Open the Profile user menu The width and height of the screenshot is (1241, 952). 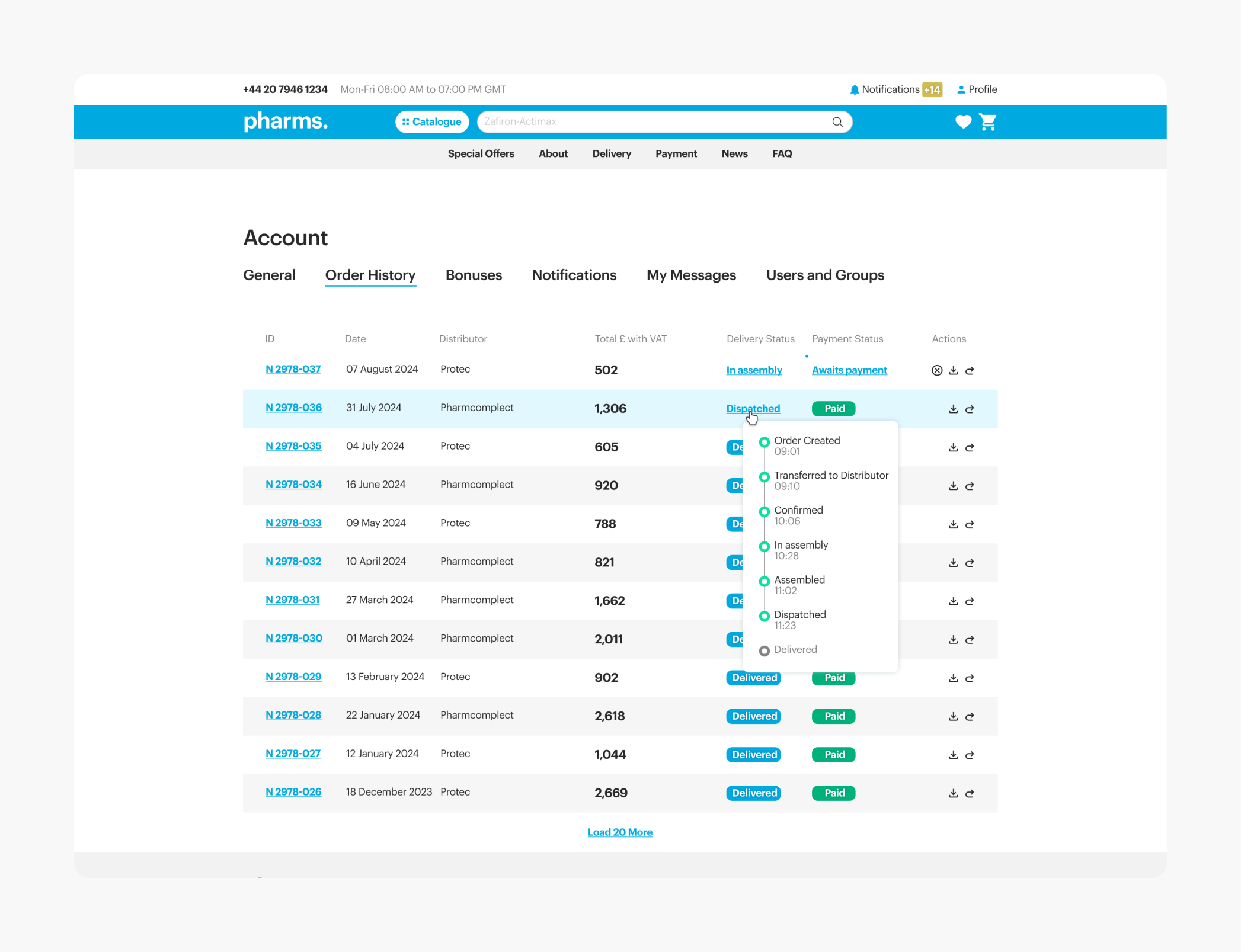click(x=977, y=89)
